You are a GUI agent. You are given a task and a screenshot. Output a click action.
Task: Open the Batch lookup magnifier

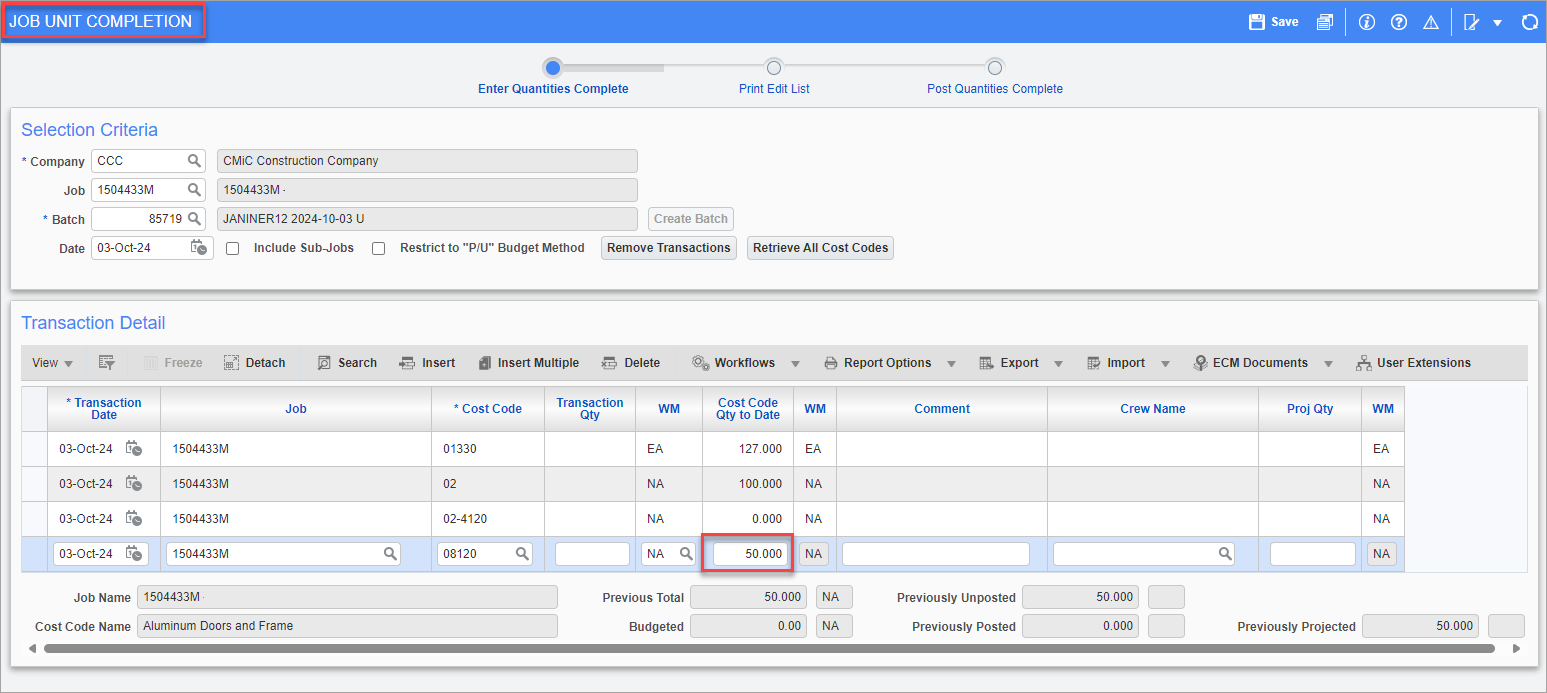click(x=194, y=218)
